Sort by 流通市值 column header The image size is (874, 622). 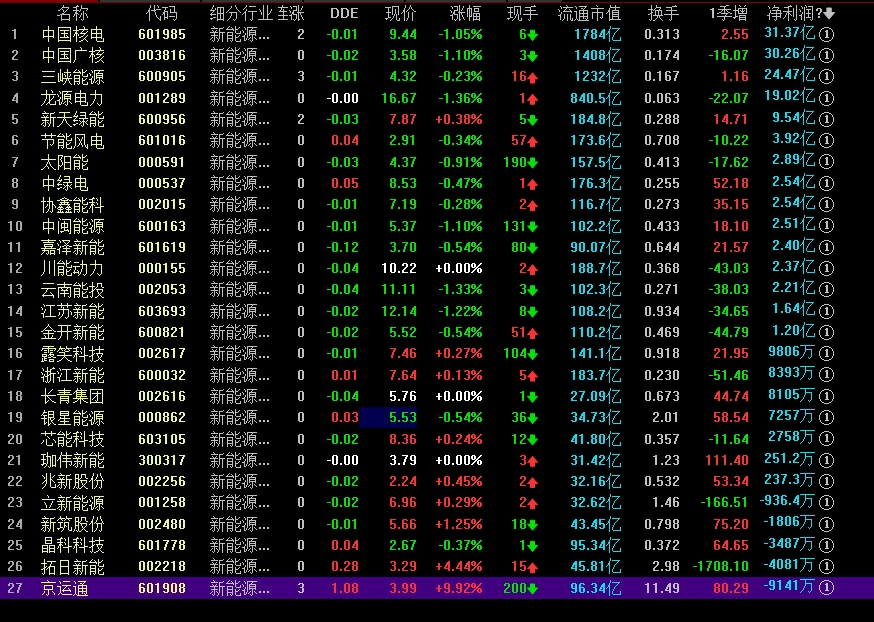point(589,13)
